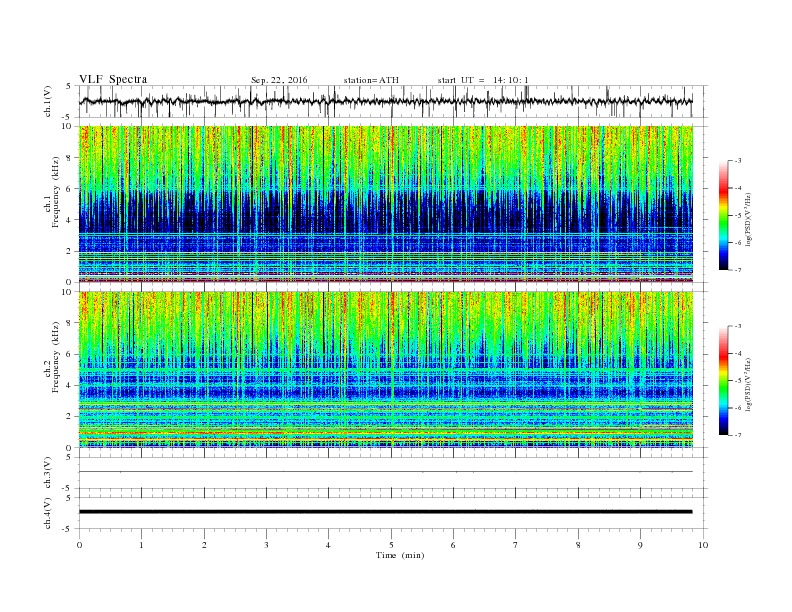Select the "ch.4(V)" axis label
Image resolution: width=792 pixels, height=612 pixels.
48,513
